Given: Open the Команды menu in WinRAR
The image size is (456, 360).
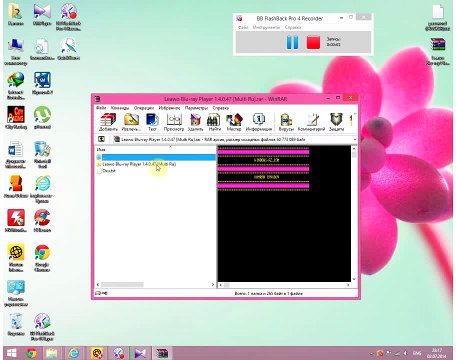Looking at the screenshot, I should (120, 108).
